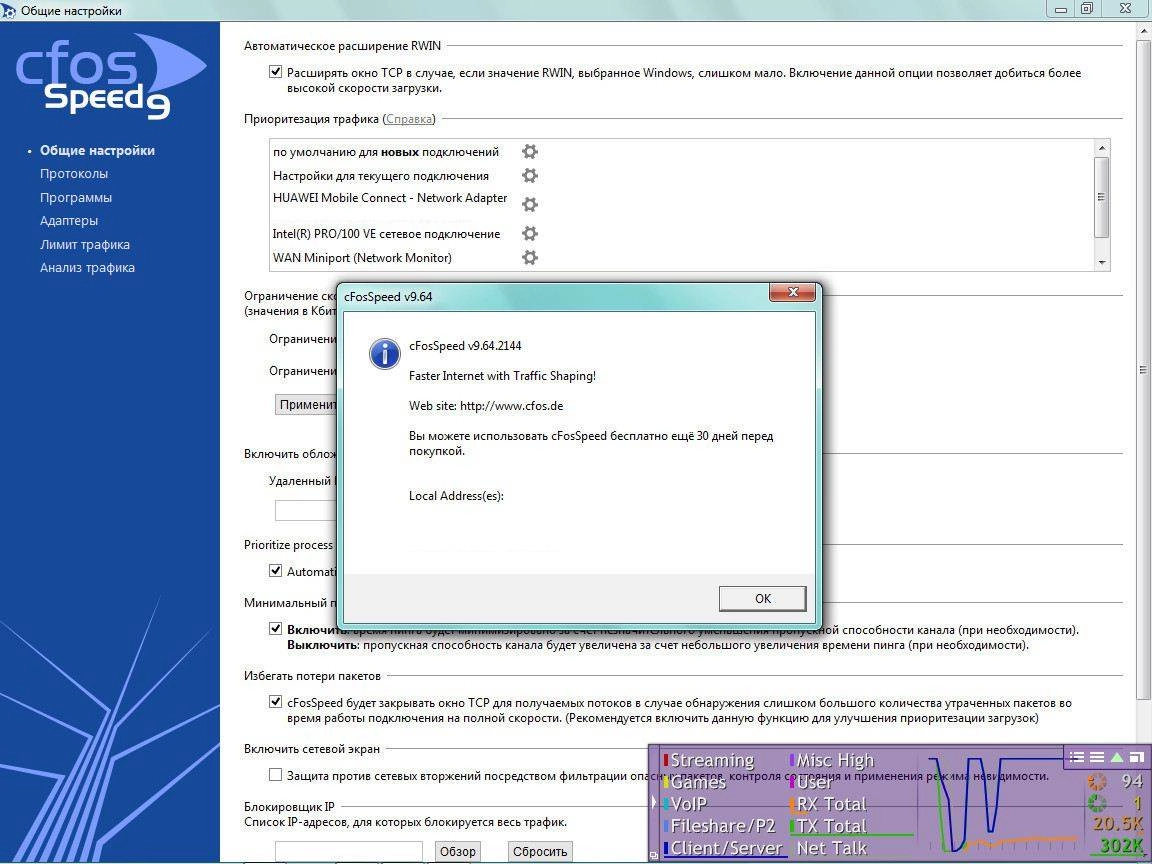
Task: Click 'HUAWEI Mobile Connect - Network Adapter' row
Action: click(390, 198)
